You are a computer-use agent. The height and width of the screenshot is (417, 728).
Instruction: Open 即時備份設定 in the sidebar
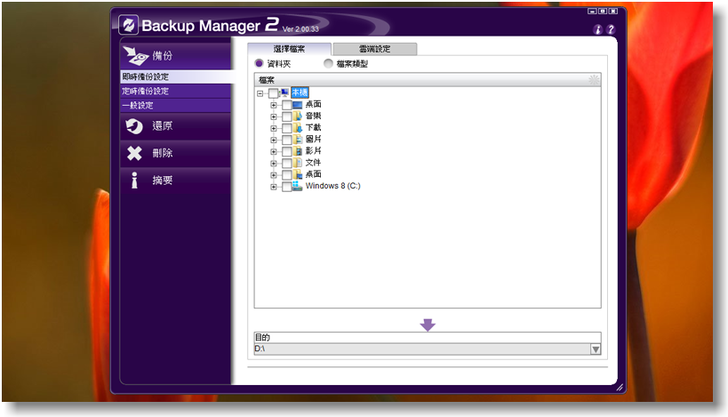(x=176, y=77)
